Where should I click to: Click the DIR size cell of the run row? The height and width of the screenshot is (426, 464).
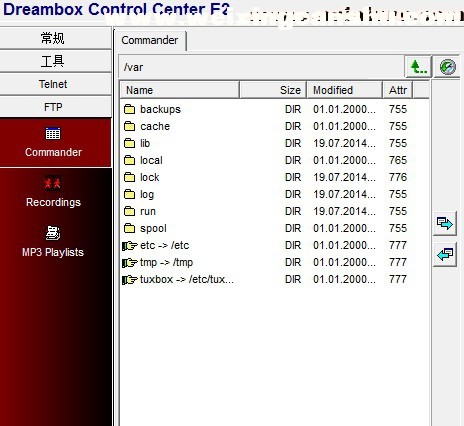[x=293, y=211]
